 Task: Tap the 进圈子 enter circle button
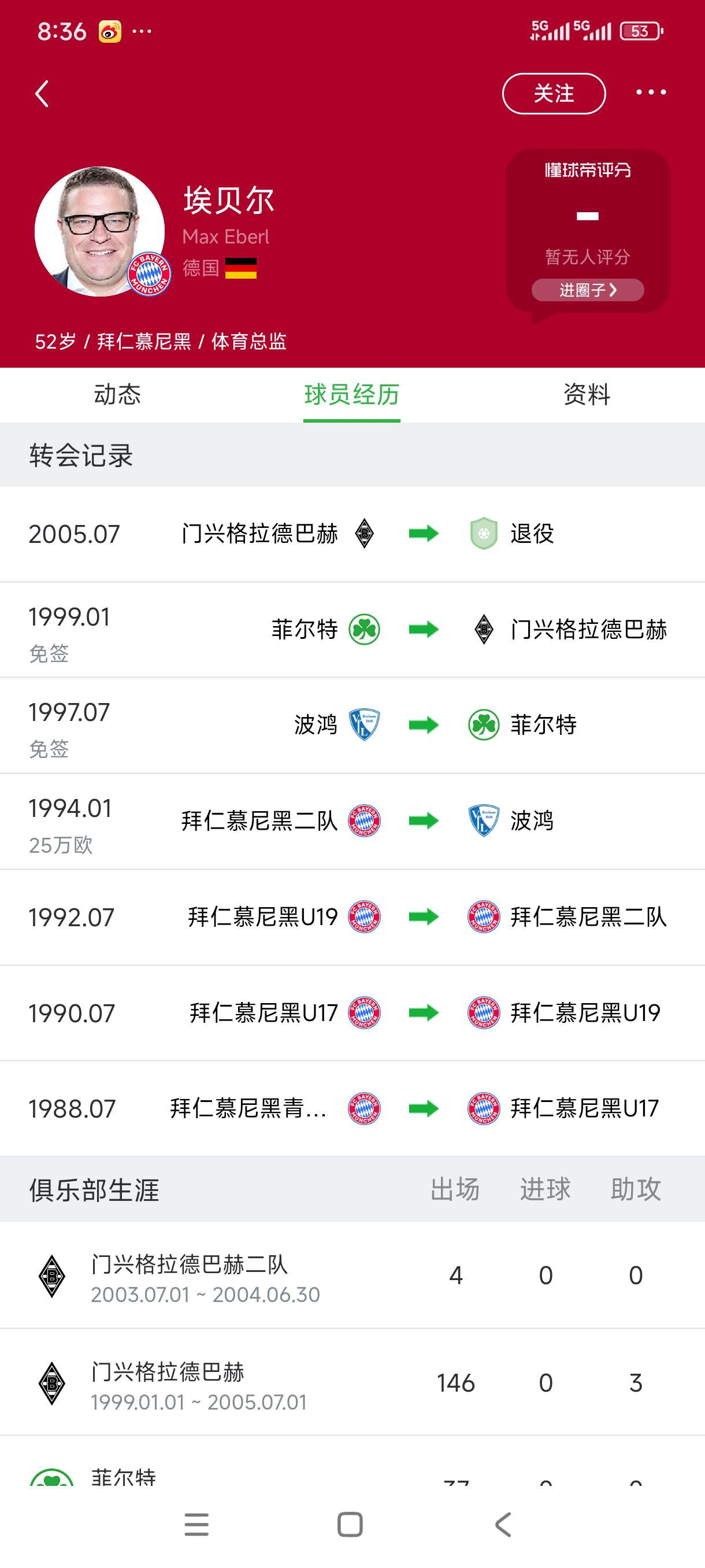[587, 290]
